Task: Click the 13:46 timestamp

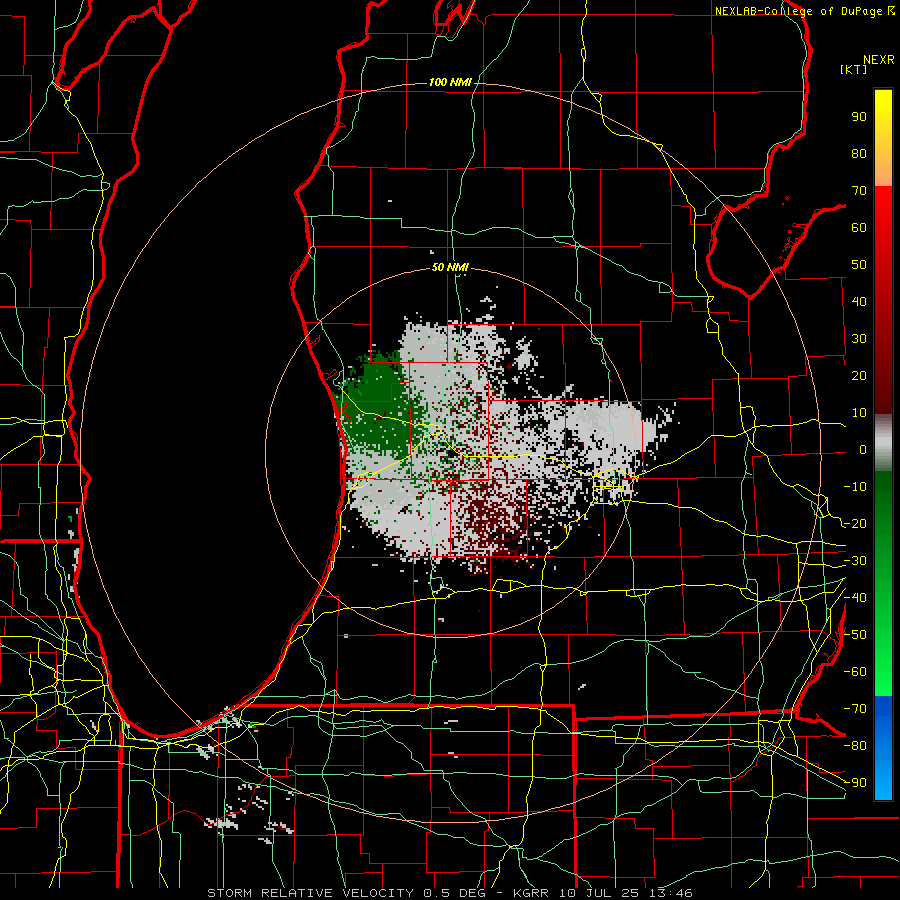Action: [x=670, y=893]
